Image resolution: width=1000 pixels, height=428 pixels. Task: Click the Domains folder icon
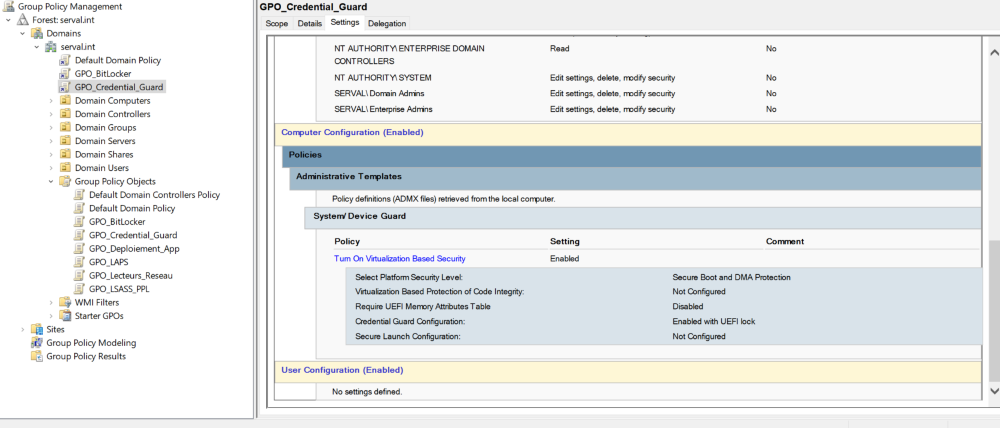tap(37, 33)
